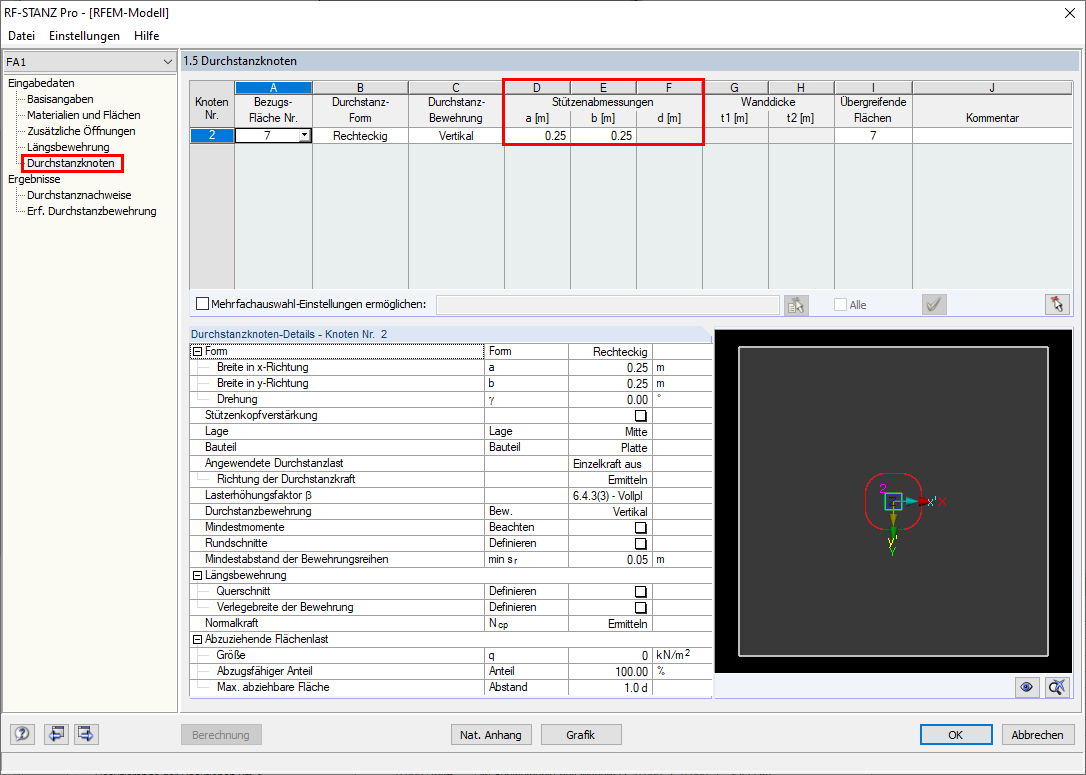The image size is (1086, 775).
Task: Confirm the dialog with OK
Action: [956, 734]
